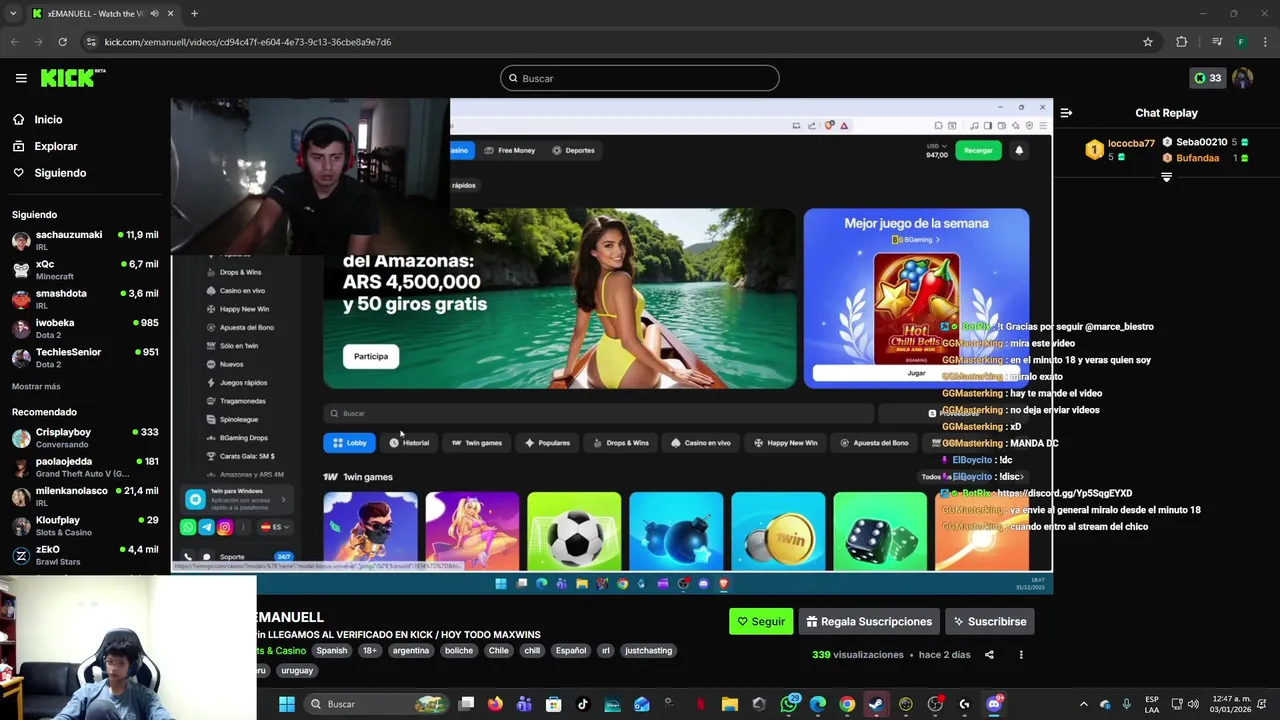The width and height of the screenshot is (1280, 720).
Task: Click Regala Suscripciones button
Action: coord(868,621)
